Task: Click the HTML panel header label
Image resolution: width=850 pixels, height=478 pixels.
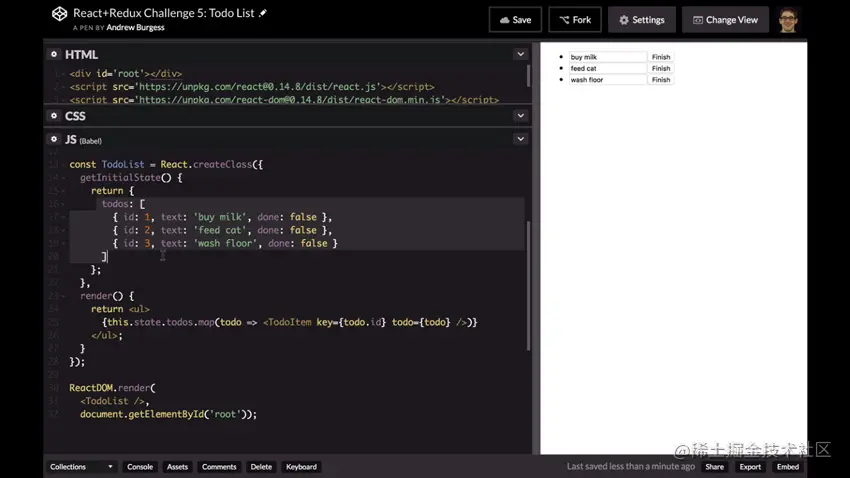Action: 81,55
